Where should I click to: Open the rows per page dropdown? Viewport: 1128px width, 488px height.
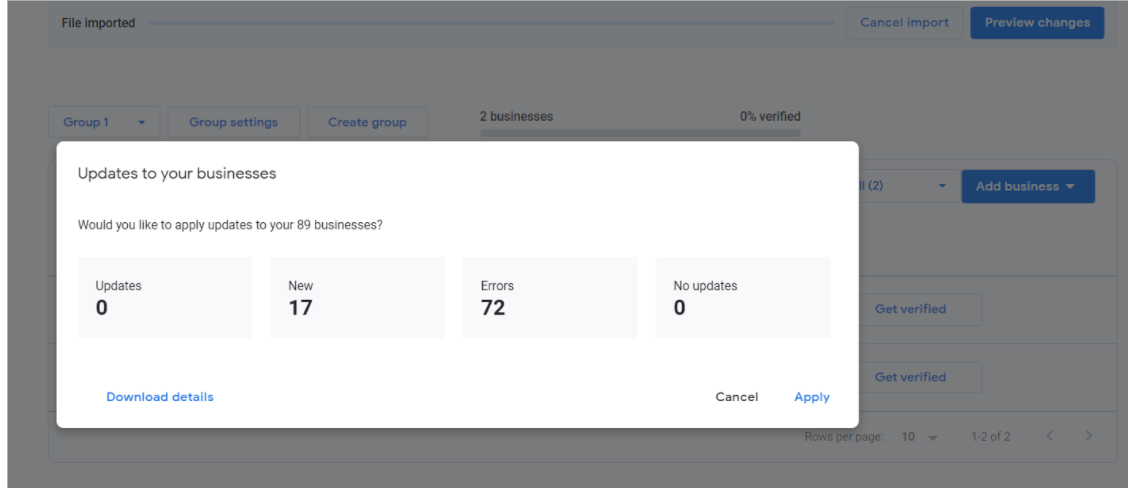[x=920, y=436]
